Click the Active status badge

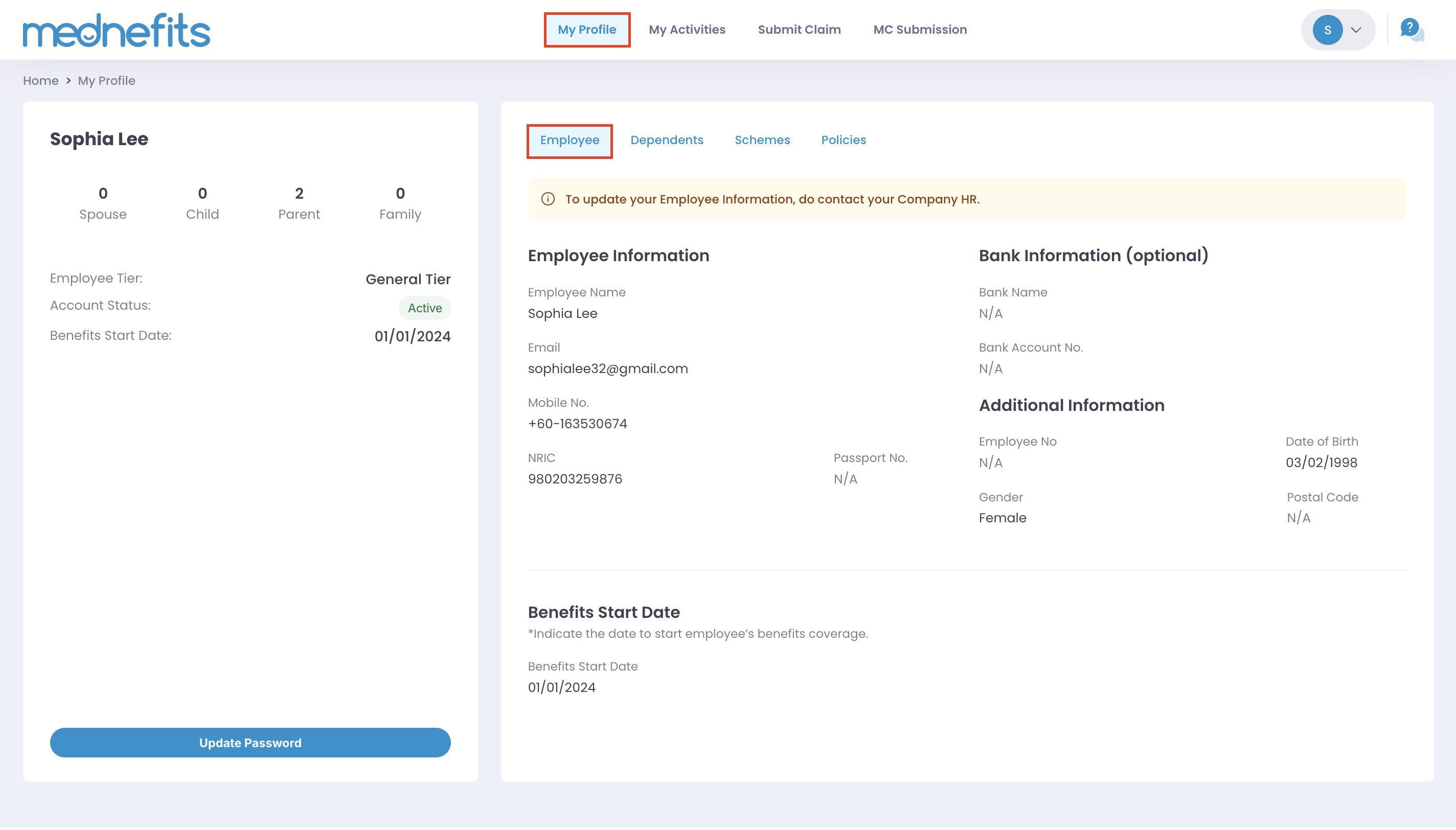pos(424,308)
